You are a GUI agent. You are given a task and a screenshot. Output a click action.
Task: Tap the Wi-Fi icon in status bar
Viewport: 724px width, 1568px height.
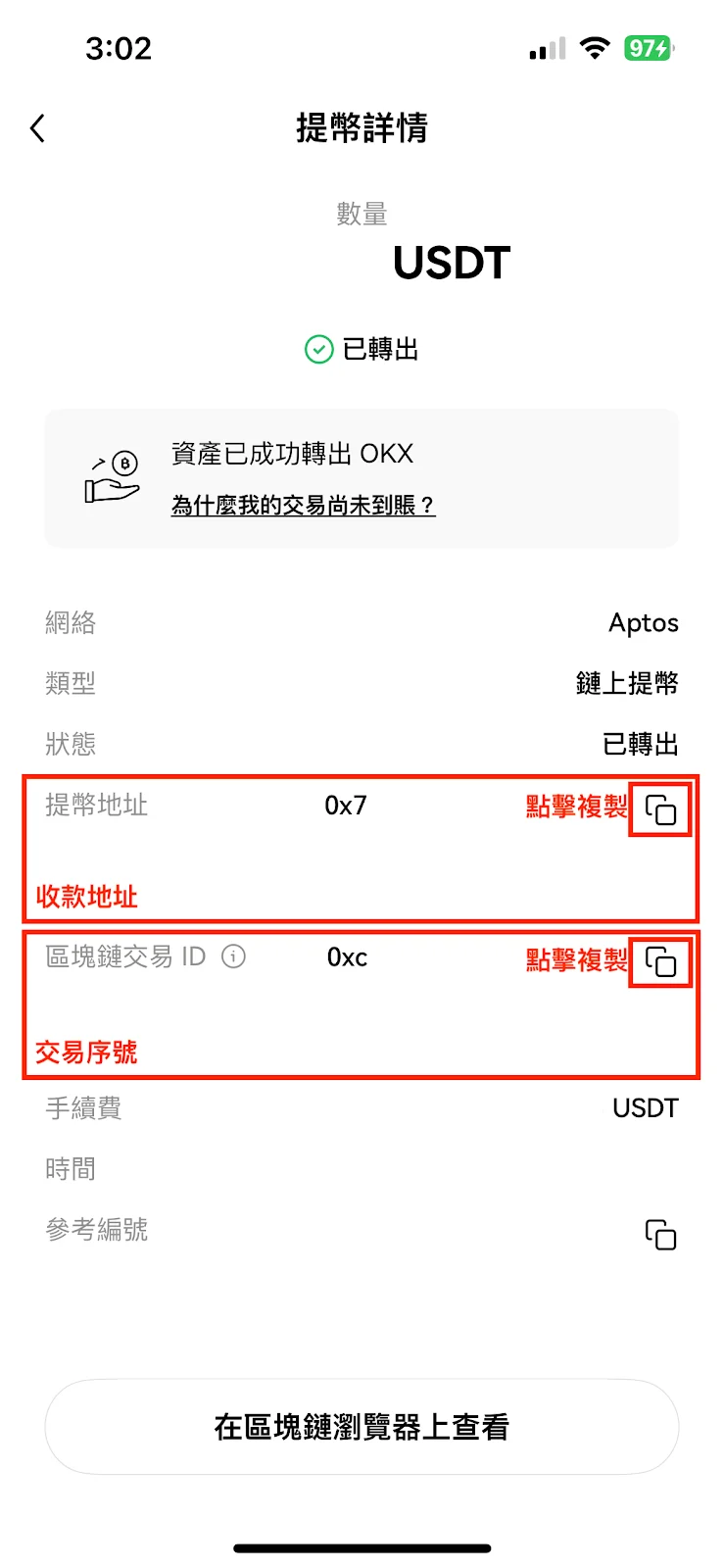click(595, 48)
